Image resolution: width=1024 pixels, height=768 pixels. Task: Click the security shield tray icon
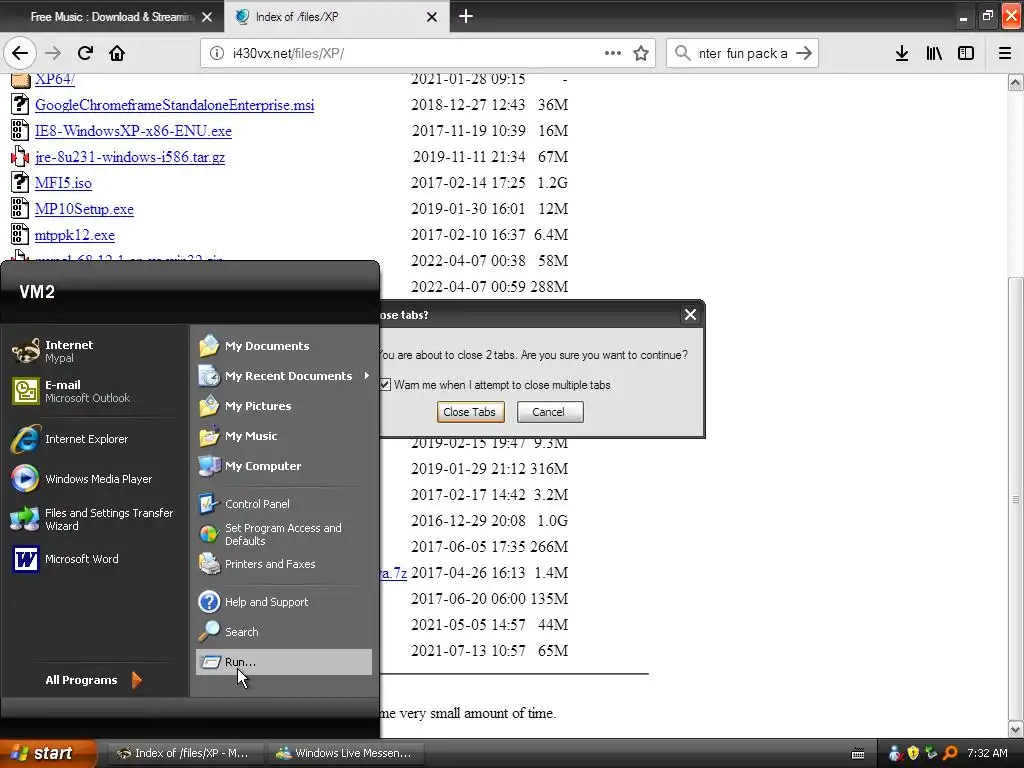point(913,753)
